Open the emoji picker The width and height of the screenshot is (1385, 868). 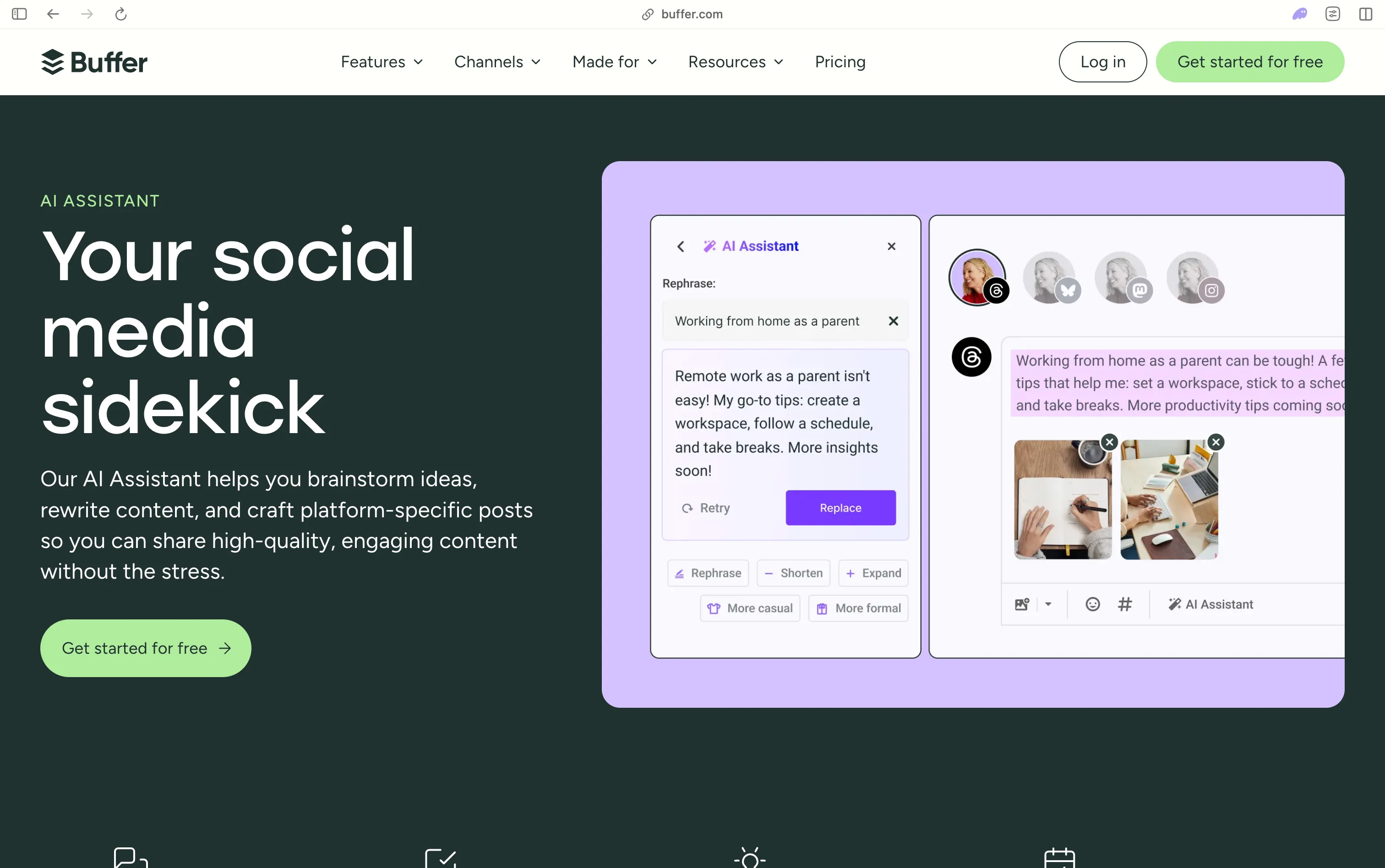[1093, 604]
